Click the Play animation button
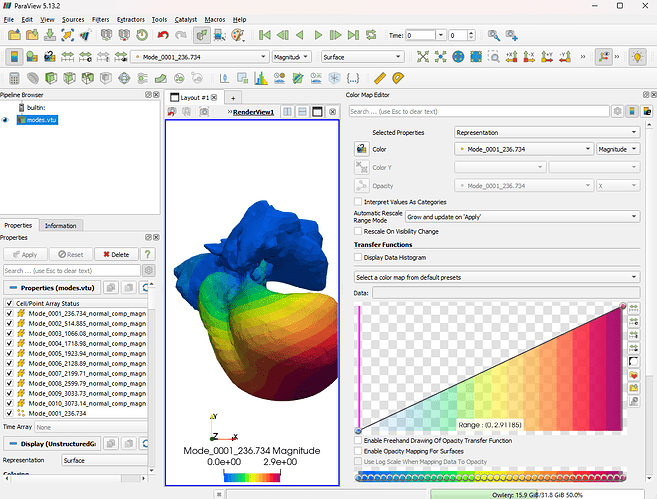This screenshot has height=499, width=657. 318,35
